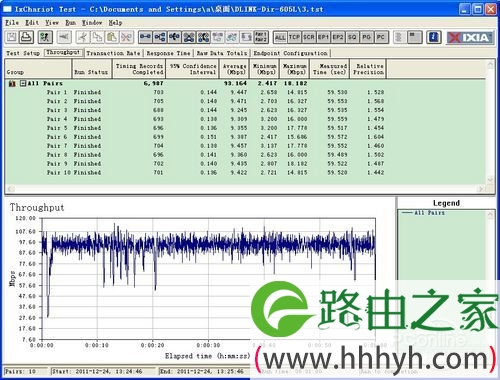Click the Timing Records Completed column header
500x380 pixels.
tap(139, 69)
